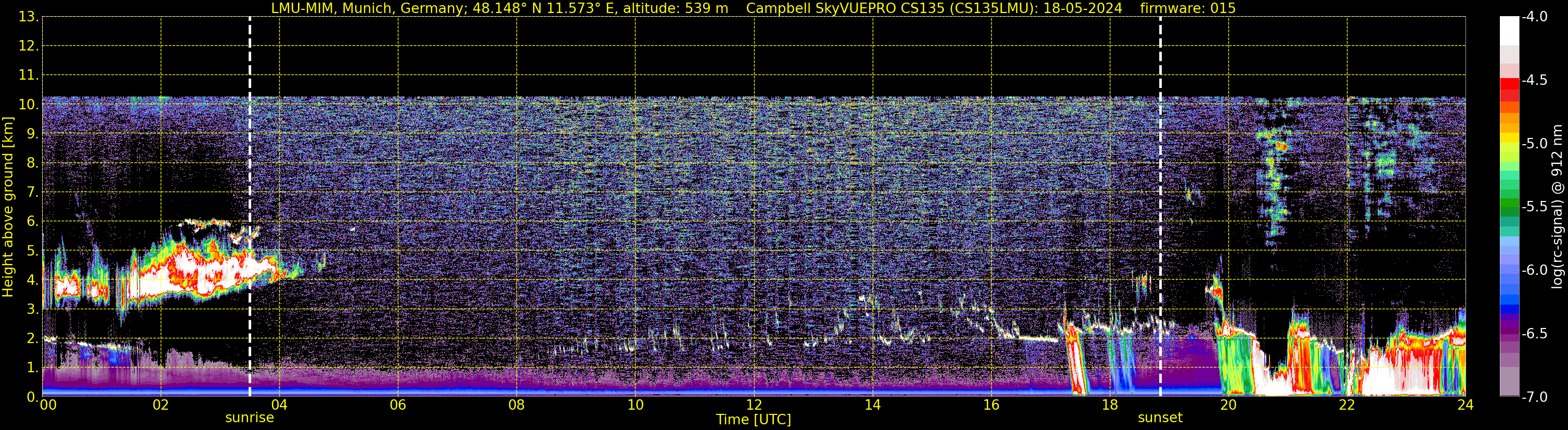Click time axis tick label '18'

pos(1110,405)
